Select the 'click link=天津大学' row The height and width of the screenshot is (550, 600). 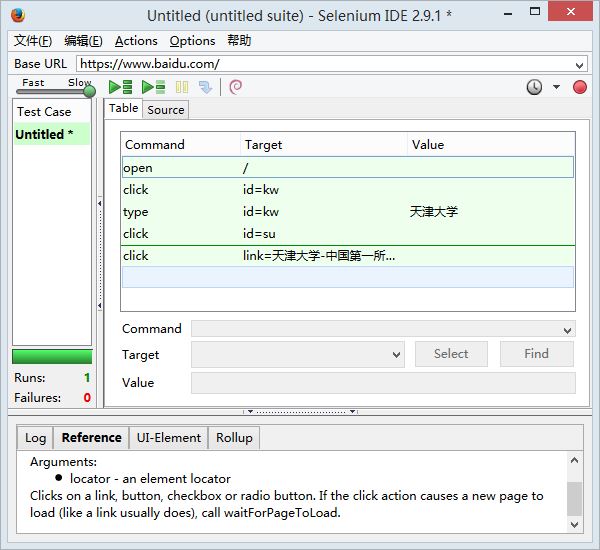click(348, 256)
